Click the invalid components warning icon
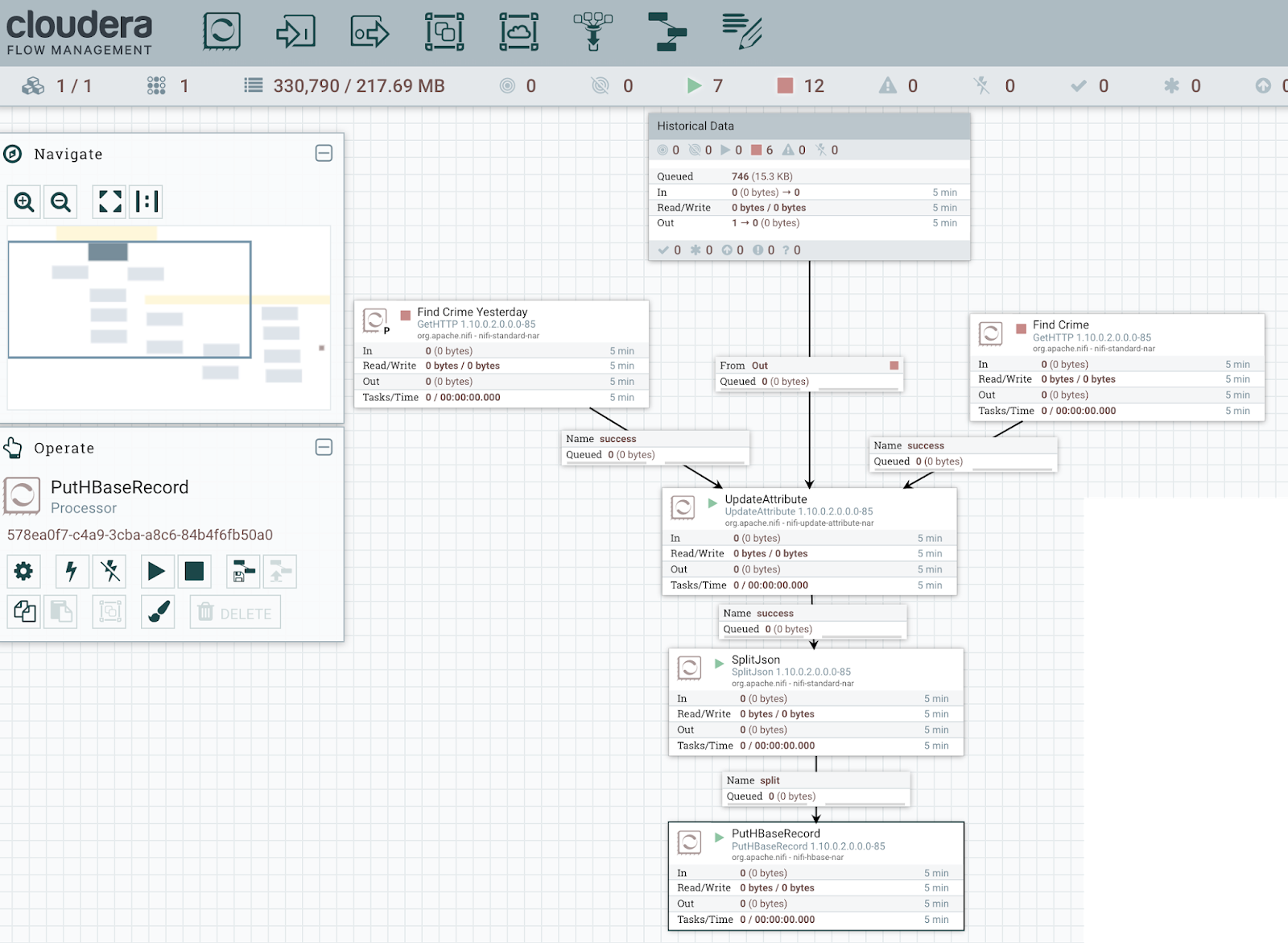Screen dimensions: 1288x943 (887, 85)
